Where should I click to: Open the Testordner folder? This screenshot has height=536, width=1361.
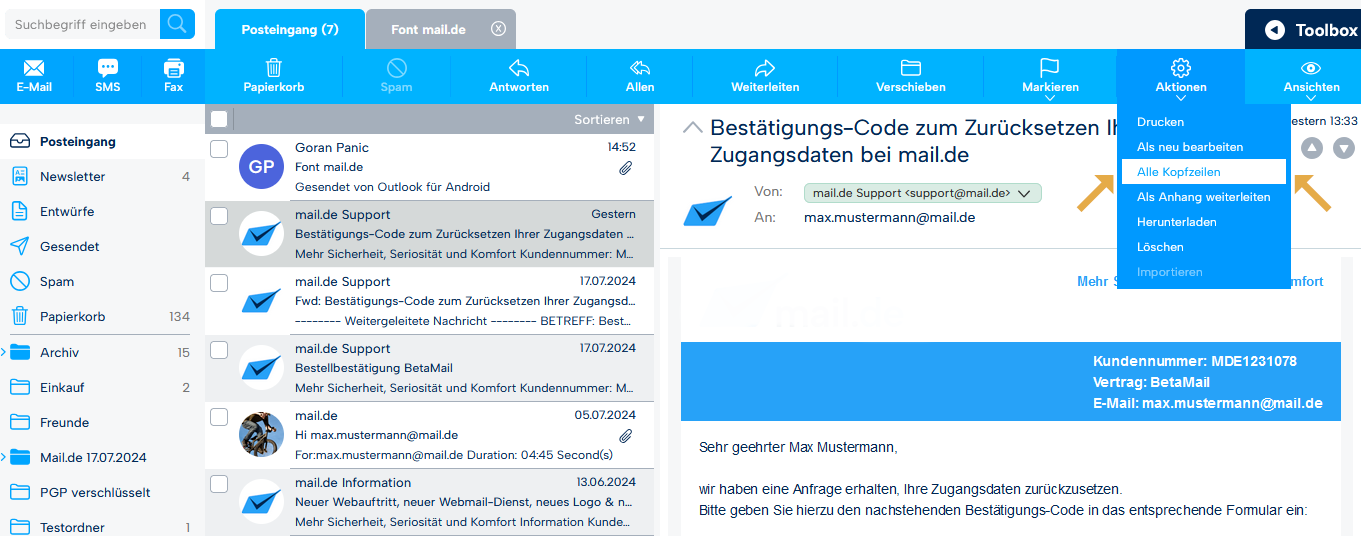click(100, 527)
